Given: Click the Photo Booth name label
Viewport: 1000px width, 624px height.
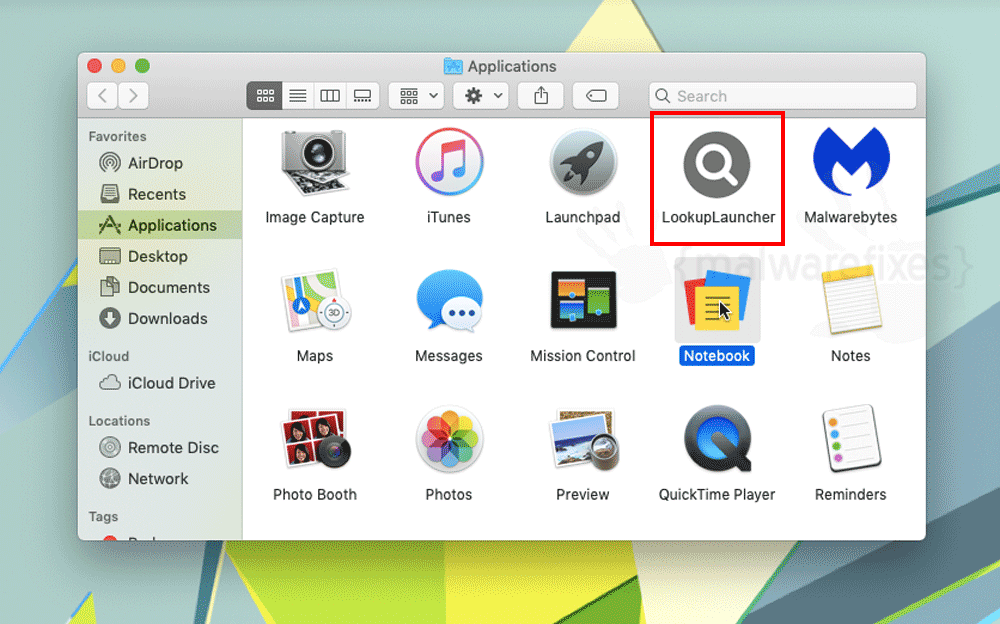Looking at the screenshot, I should pyautogui.click(x=315, y=494).
